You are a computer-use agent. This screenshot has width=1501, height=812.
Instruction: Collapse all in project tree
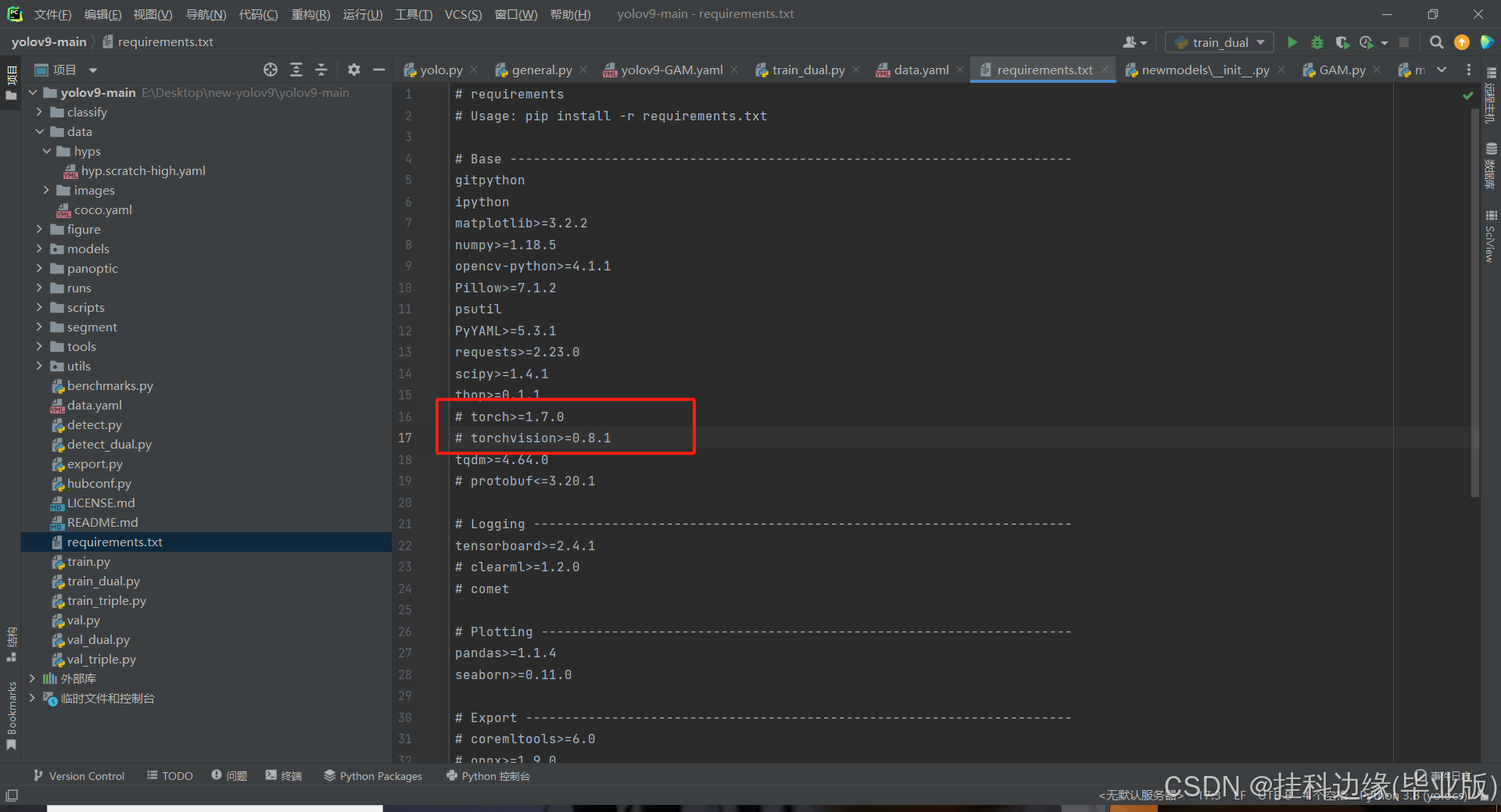(321, 70)
